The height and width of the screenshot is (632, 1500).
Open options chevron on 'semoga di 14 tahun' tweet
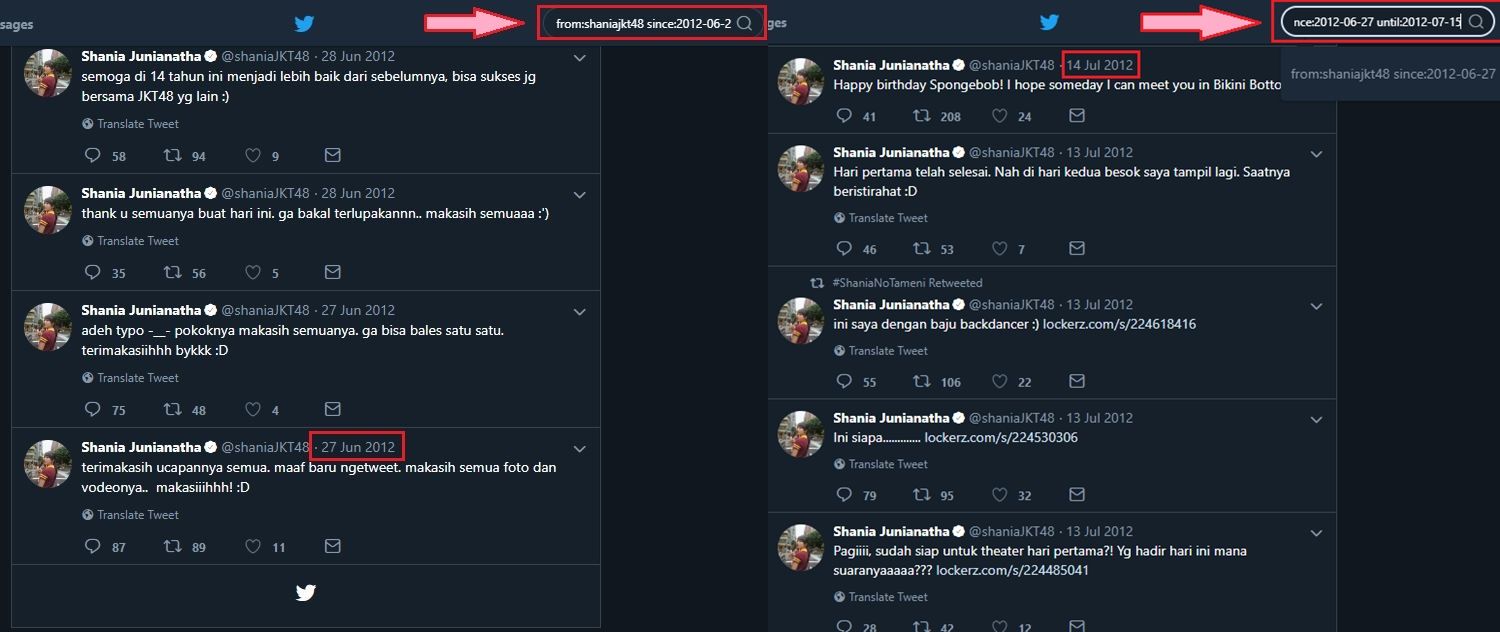[x=580, y=59]
